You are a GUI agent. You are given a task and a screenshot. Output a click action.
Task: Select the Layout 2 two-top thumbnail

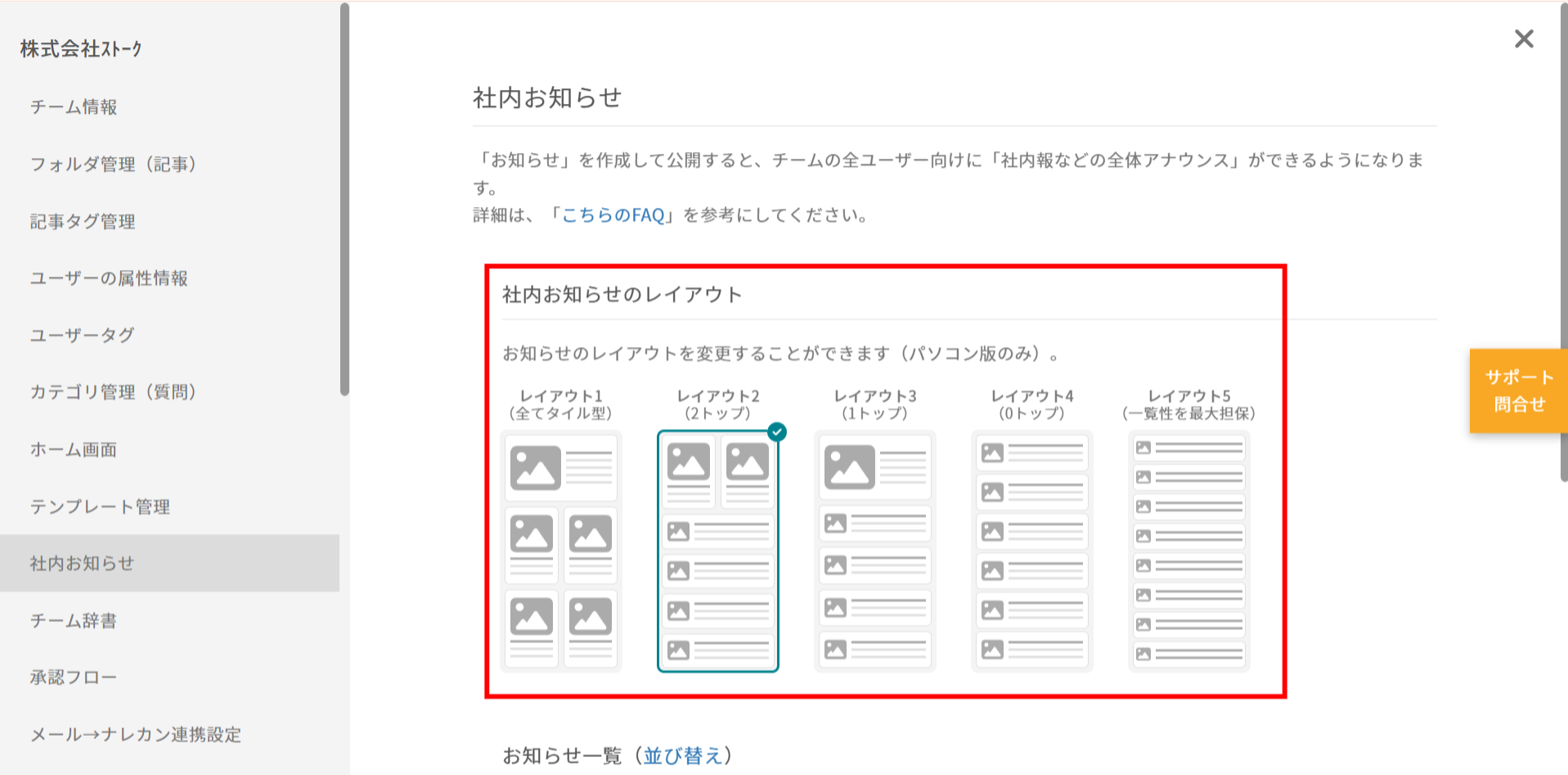[718, 551]
